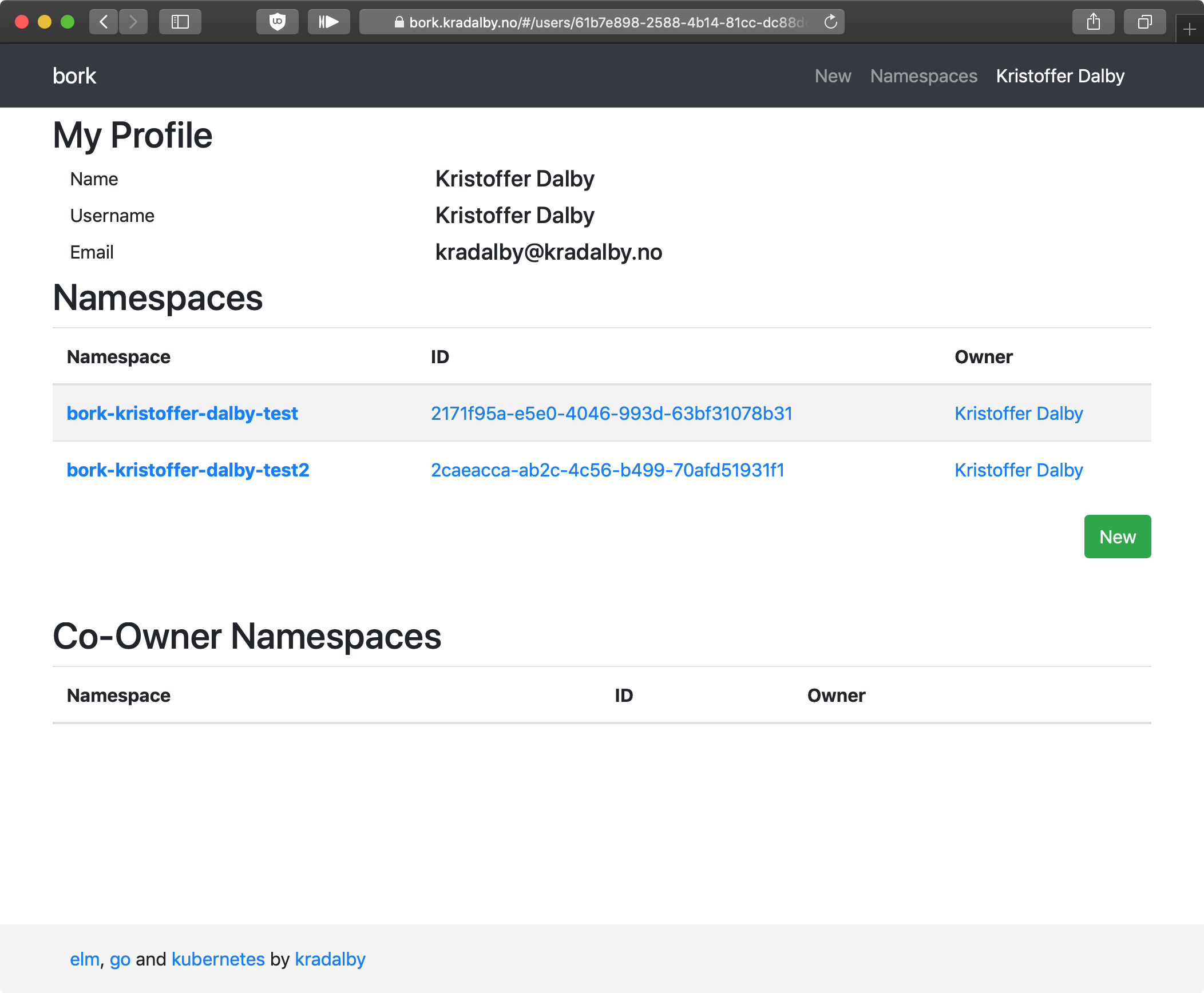The width and height of the screenshot is (1204, 993).
Task: Open the uBlock shield extension icon
Action: point(278,22)
